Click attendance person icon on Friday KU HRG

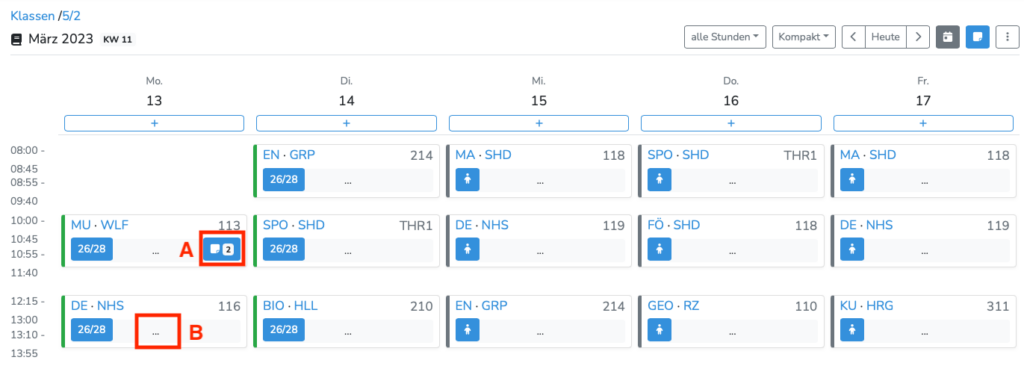[852, 330]
